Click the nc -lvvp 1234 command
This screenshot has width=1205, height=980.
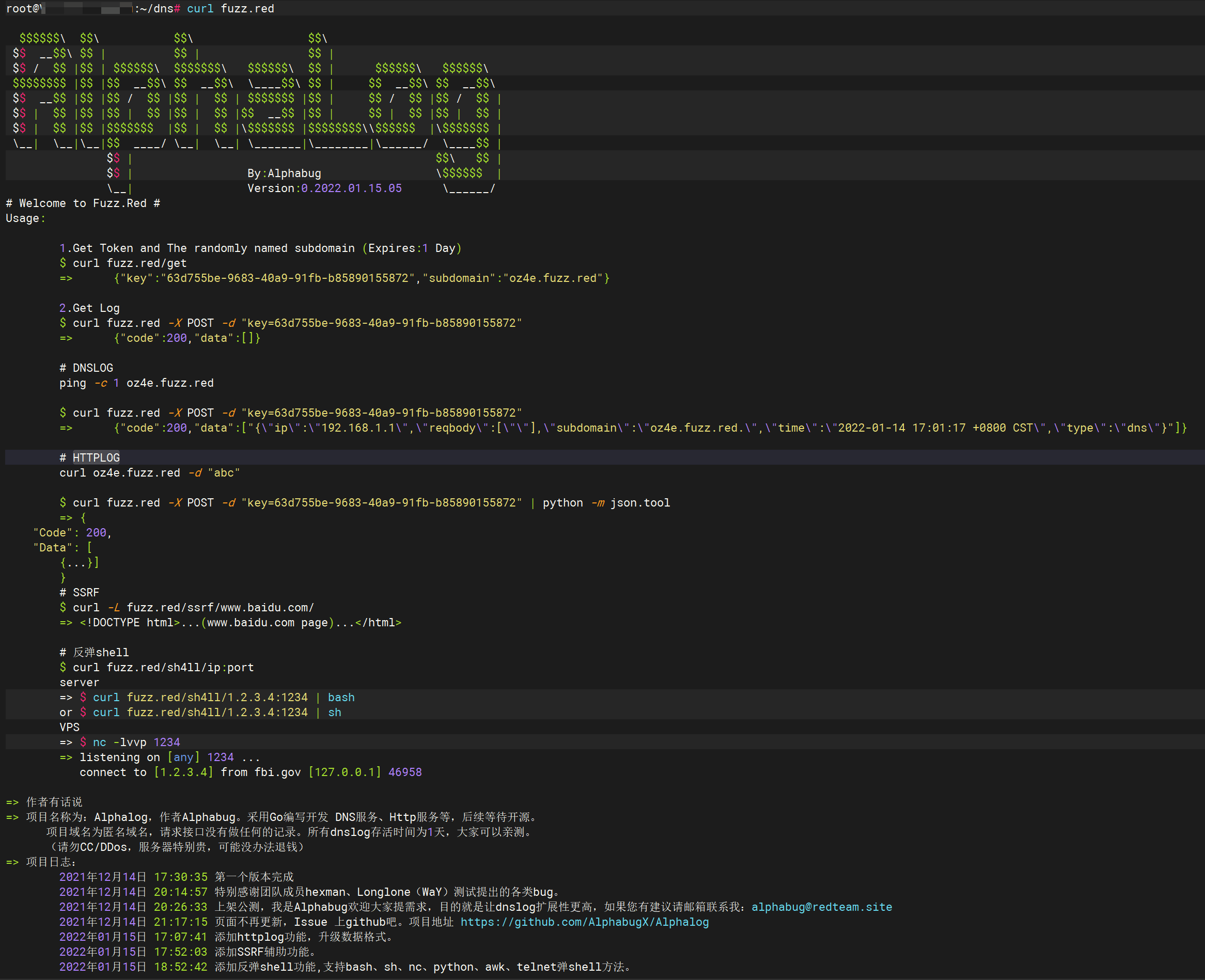[x=136, y=742]
